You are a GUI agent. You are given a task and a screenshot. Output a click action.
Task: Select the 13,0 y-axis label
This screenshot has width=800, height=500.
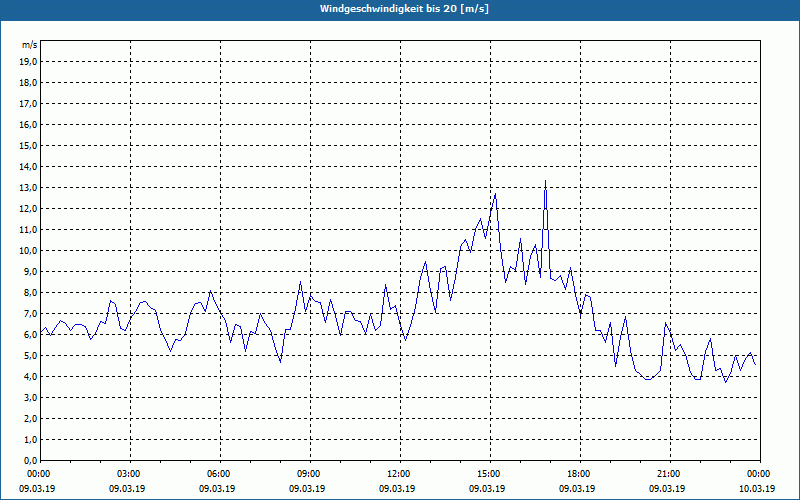point(28,188)
